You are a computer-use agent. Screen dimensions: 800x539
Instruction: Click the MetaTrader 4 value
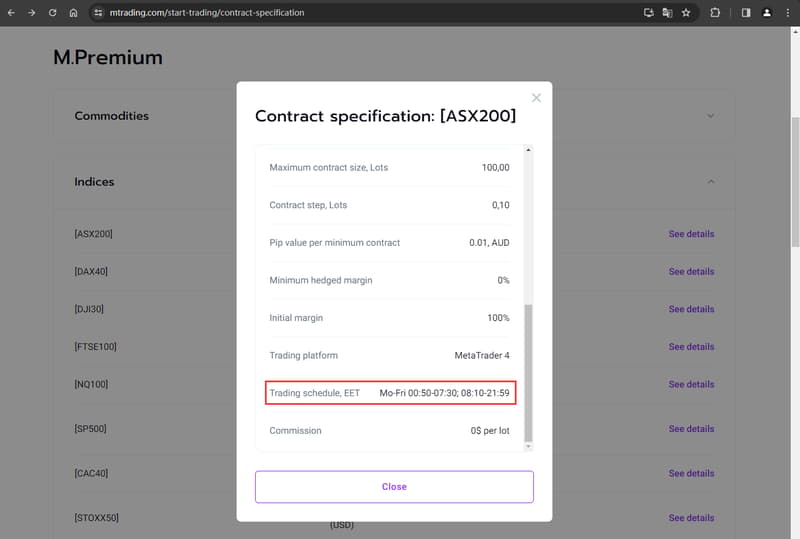pyautogui.click(x=482, y=355)
